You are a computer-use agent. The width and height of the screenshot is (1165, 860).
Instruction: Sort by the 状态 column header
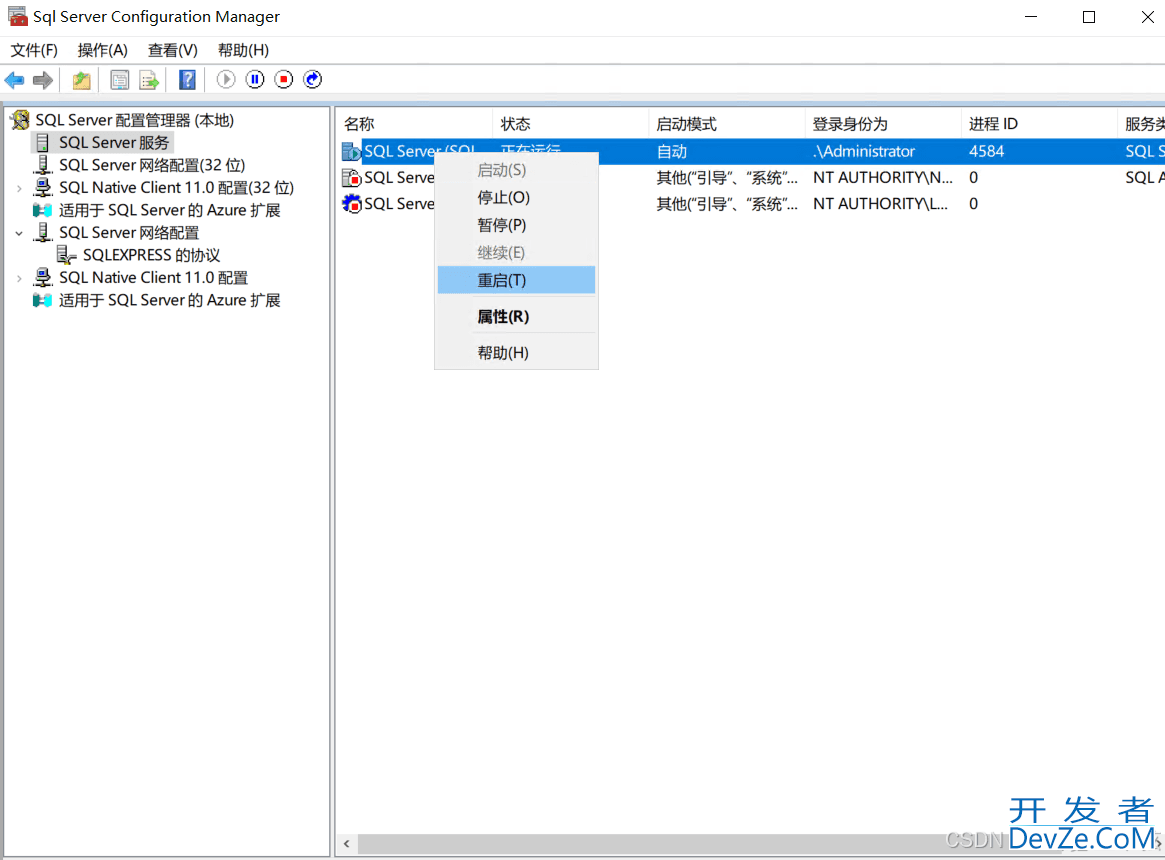571,124
